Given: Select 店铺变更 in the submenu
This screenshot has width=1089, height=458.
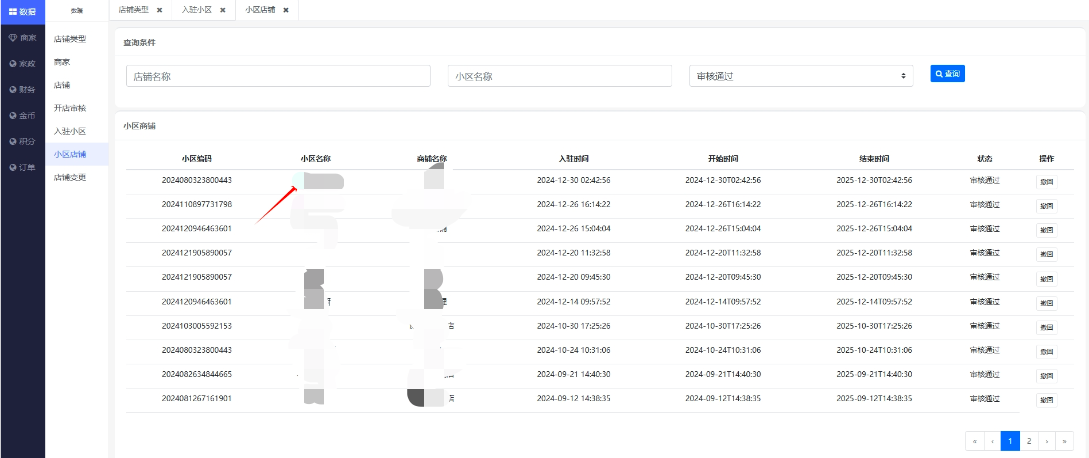Looking at the screenshot, I should (70, 177).
